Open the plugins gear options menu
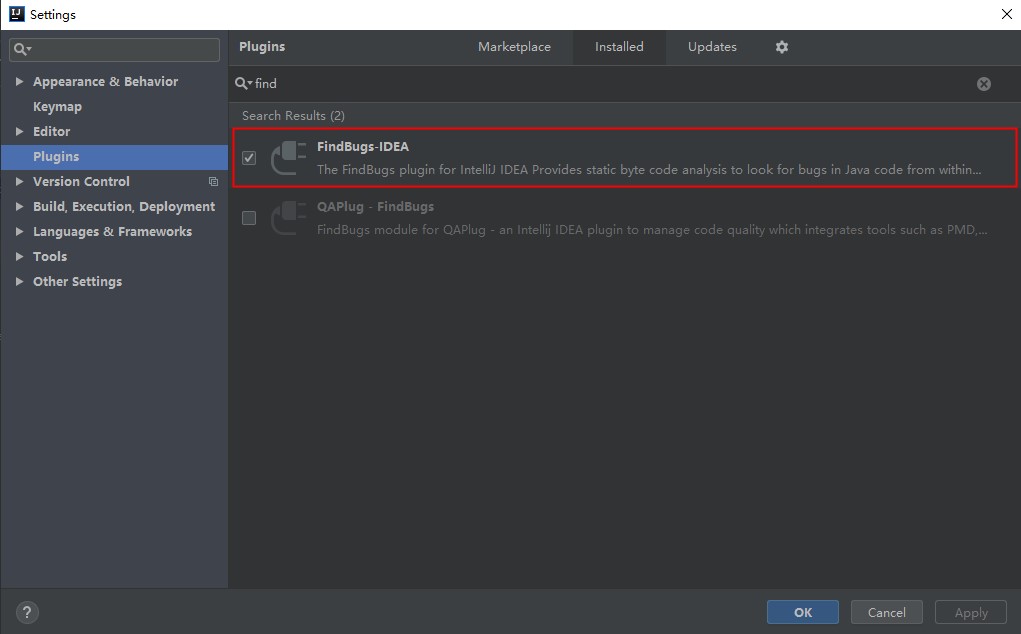This screenshot has height=634, width=1021. tap(781, 47)
